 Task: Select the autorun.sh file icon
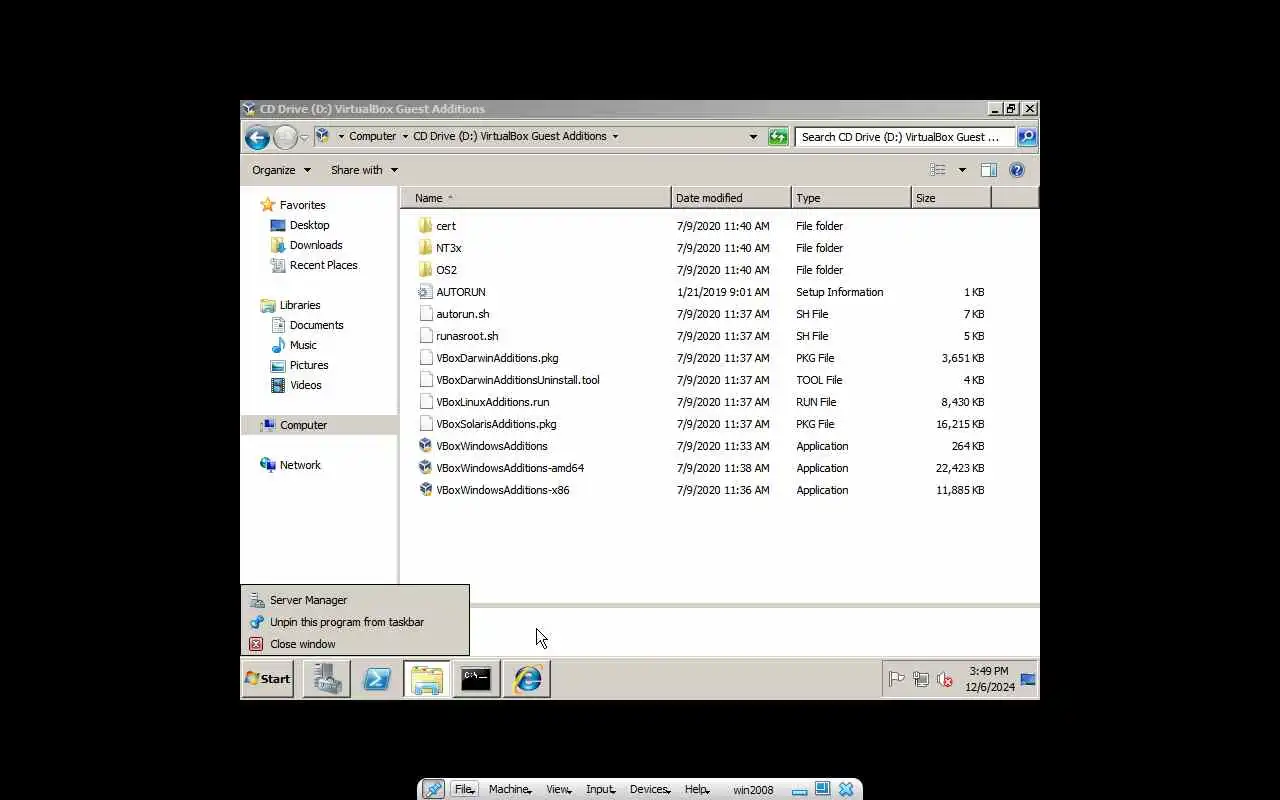(425, 314)
